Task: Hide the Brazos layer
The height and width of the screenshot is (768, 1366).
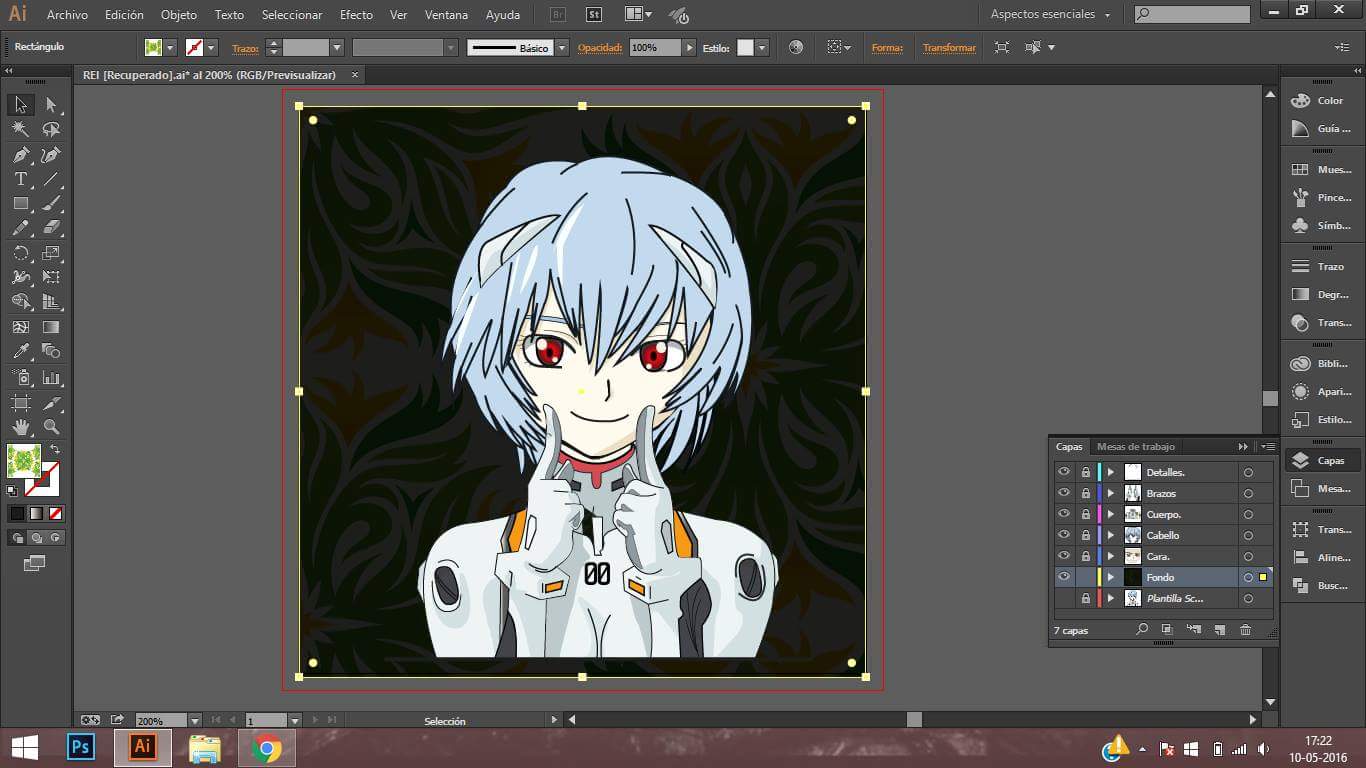Action: 1064,493
